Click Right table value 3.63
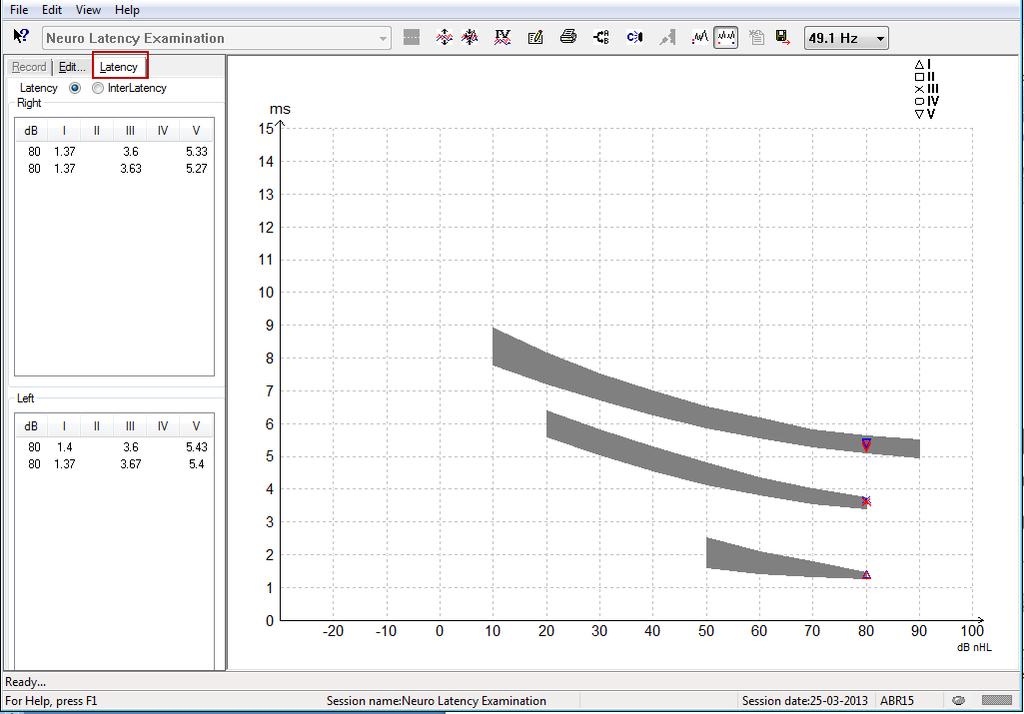 tap(131, 169)
